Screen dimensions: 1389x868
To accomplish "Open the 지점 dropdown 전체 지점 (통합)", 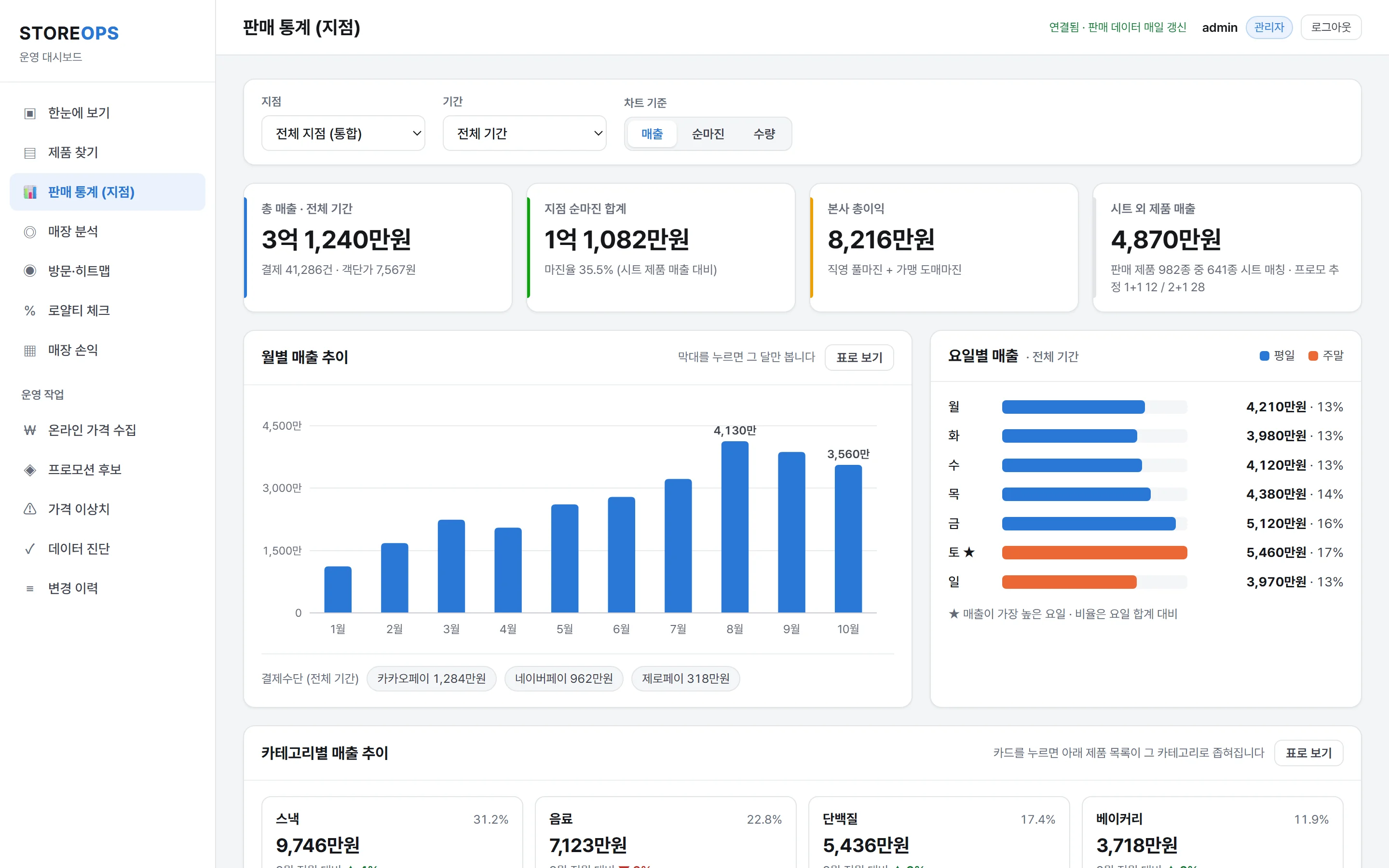I will pos(343,133).
